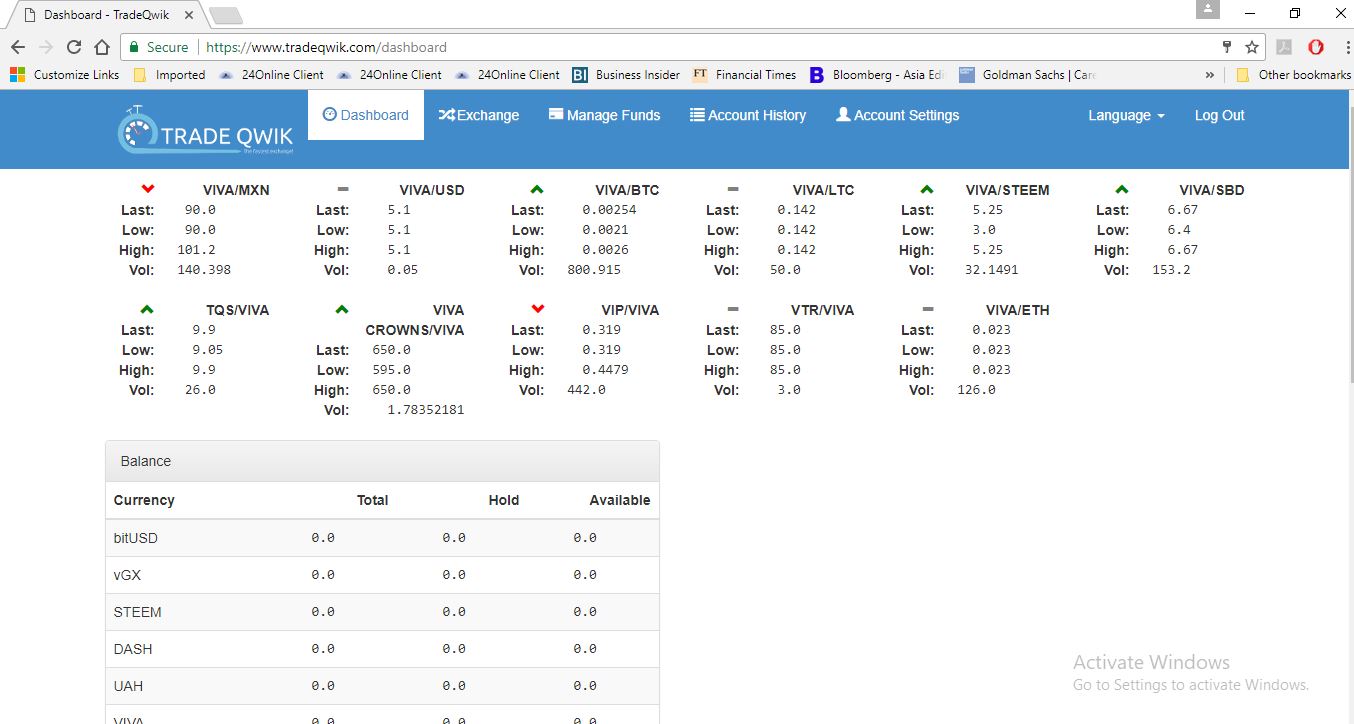
Task: Close the Dashboard - TradeQwik tab
Action: coord(189,15)
